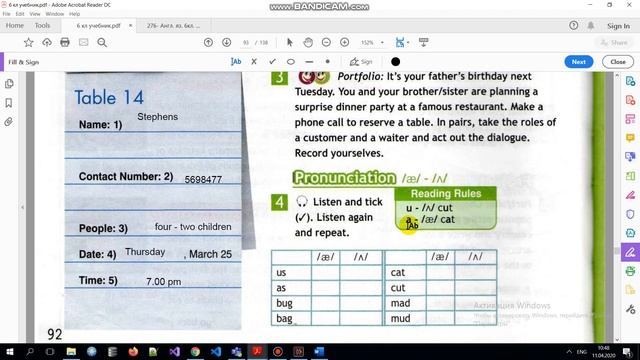Open Firefox from the taskbar
Image resolution: width=640 pixels, height=360 pixels.
coord(133,351)
